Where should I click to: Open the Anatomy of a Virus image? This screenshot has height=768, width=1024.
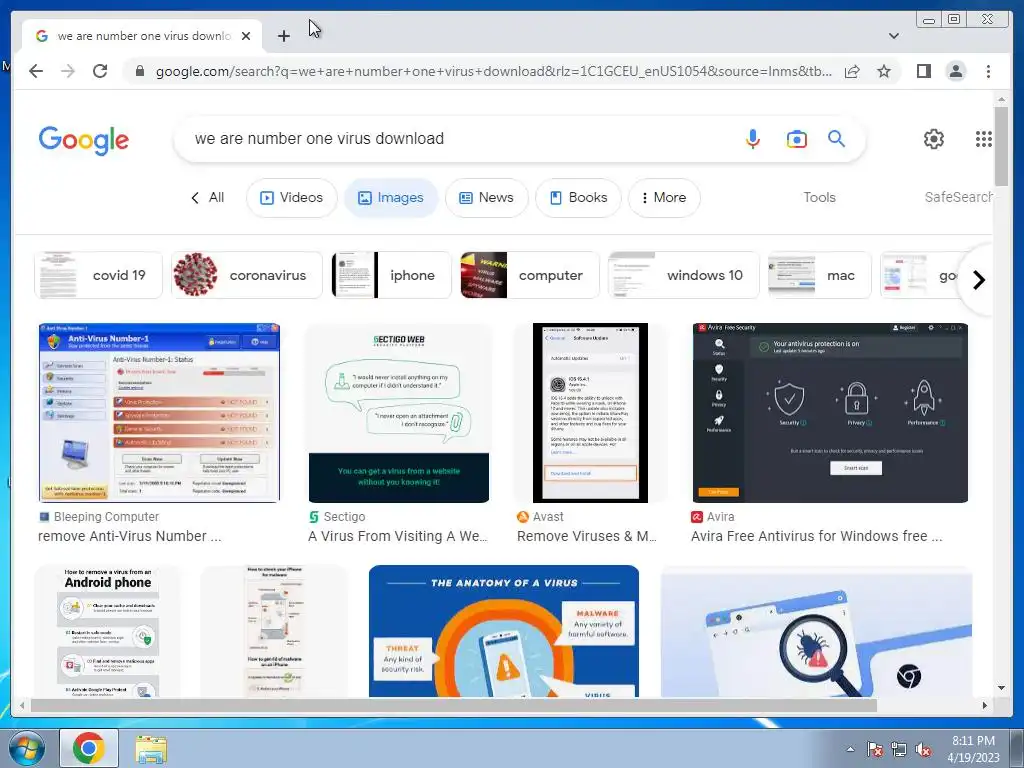(x=504, y=631)
